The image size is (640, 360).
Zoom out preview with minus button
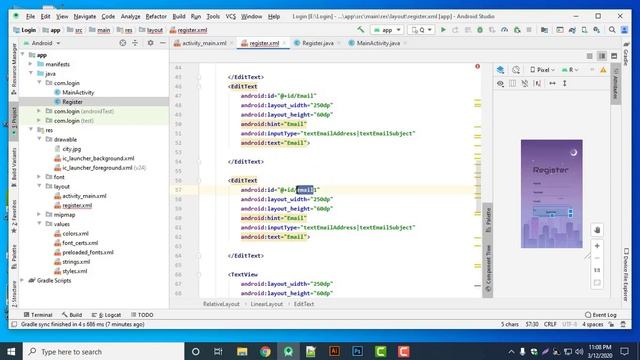pyautogui.click(x=597, y=258)
